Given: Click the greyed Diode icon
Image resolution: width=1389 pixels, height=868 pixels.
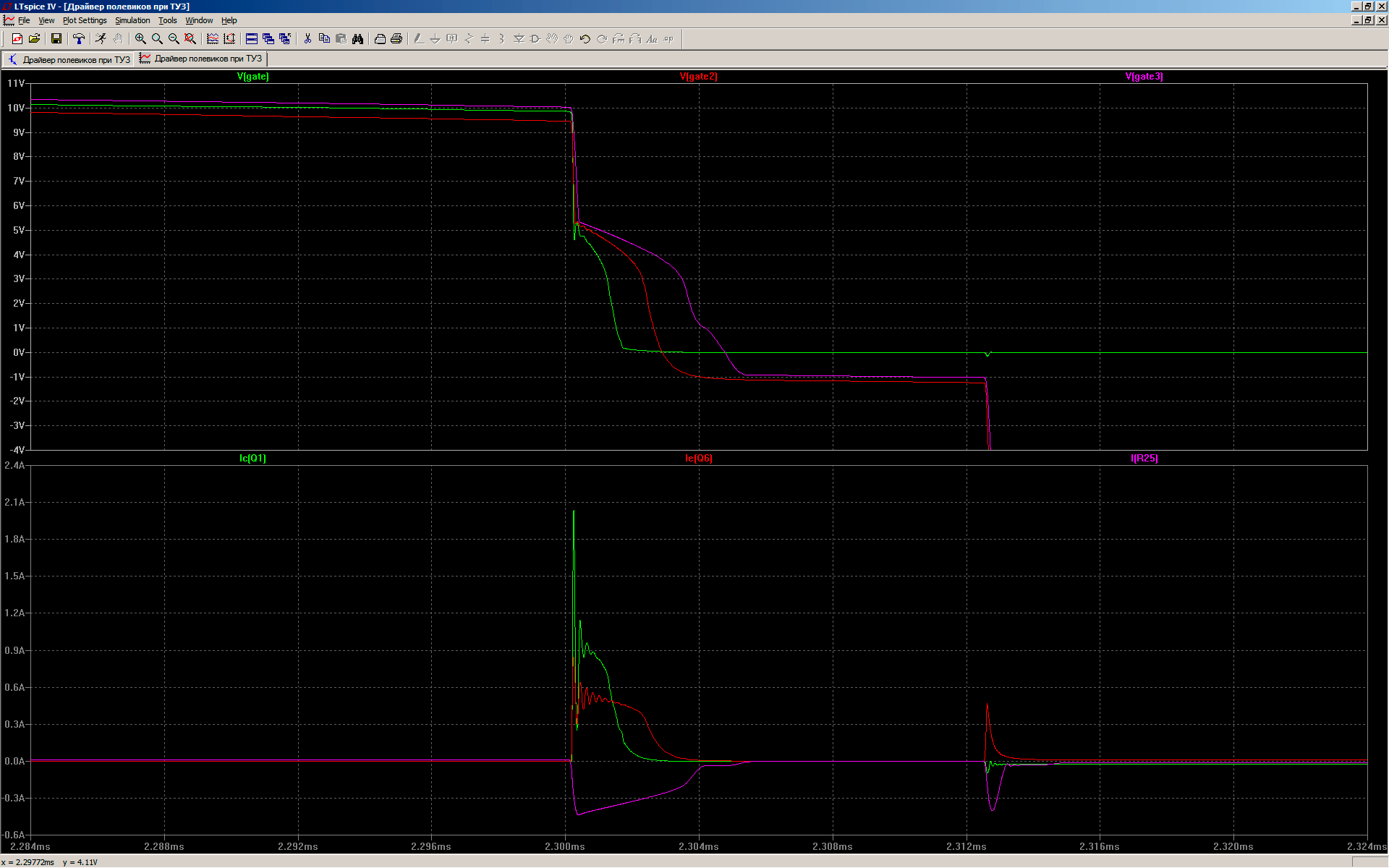Looking at the screenshot, I should [519, 39].
